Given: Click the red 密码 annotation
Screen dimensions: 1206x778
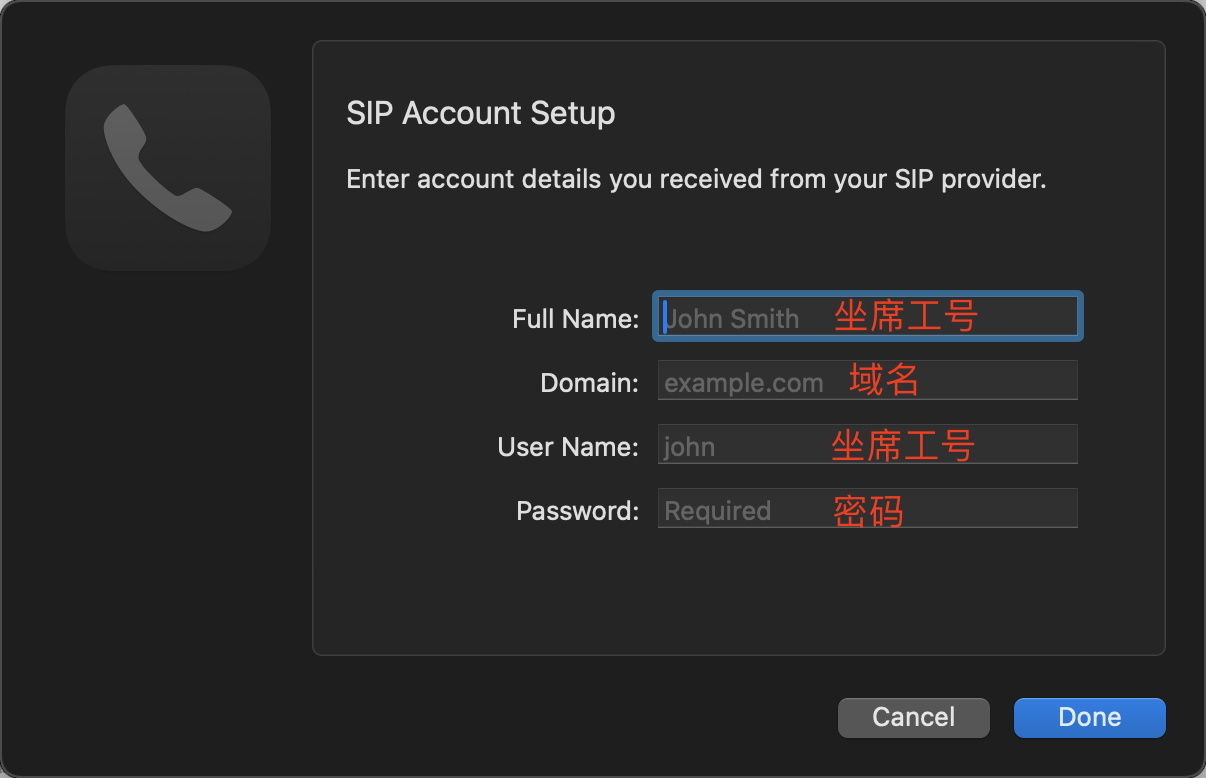Looking at the screenshot, I should pyautogui.click(x=868, y=511).
